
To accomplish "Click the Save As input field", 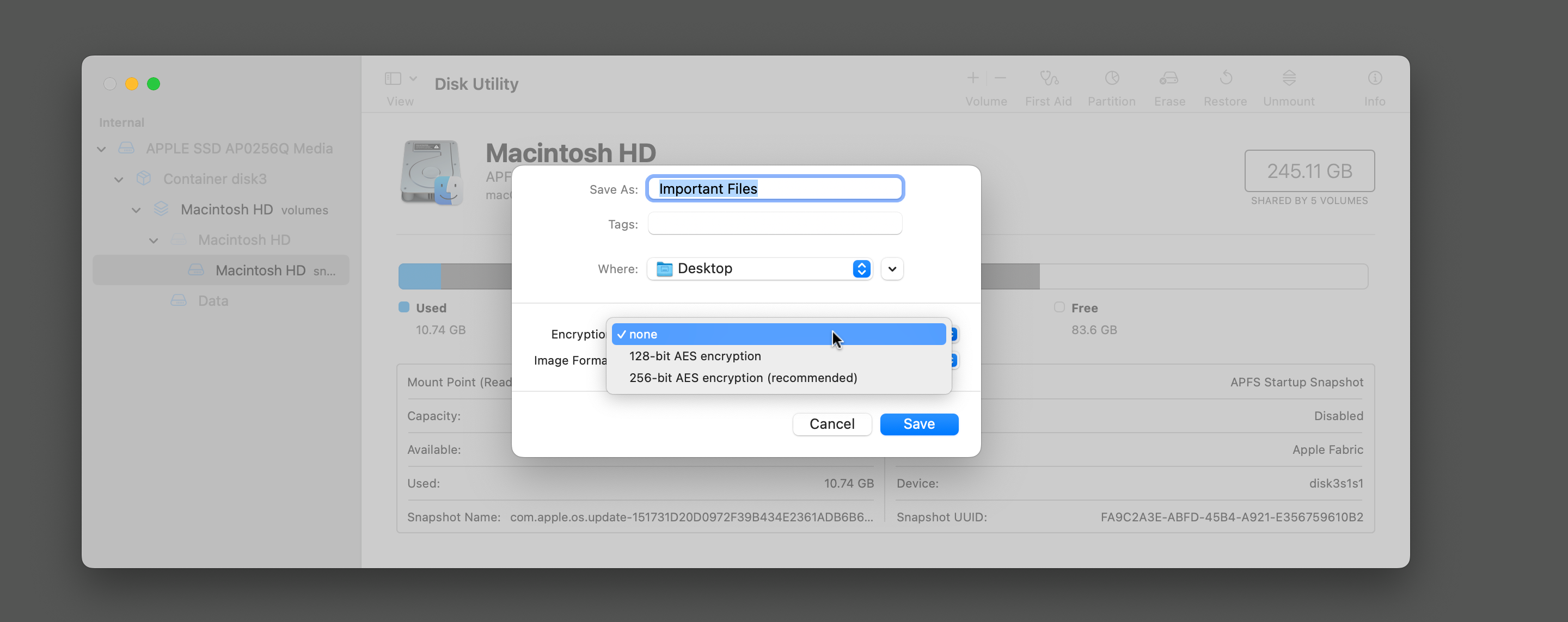I will (775, 187).
